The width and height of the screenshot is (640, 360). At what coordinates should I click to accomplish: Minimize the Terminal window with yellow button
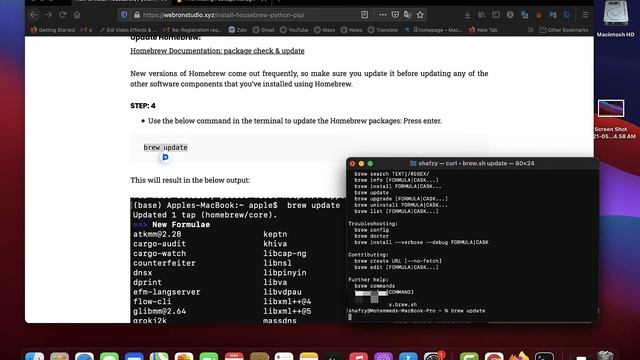[361, 163]
